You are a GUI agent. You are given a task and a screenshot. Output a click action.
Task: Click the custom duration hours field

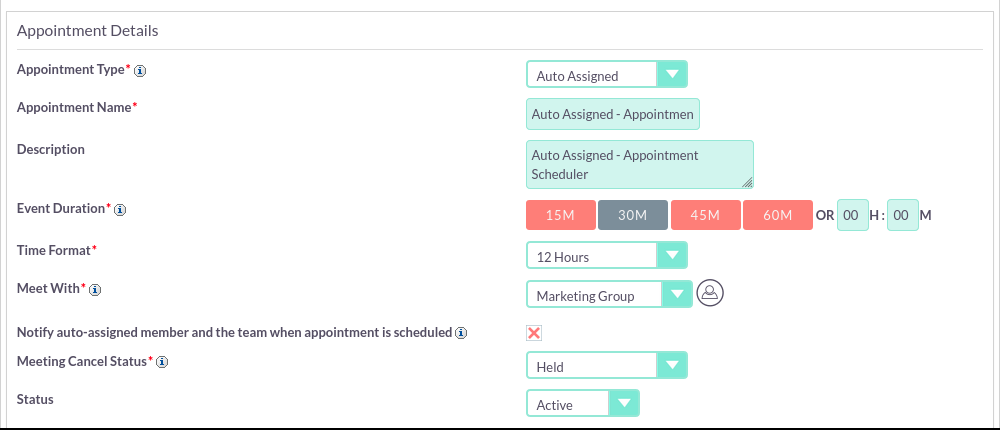[853, 215]
